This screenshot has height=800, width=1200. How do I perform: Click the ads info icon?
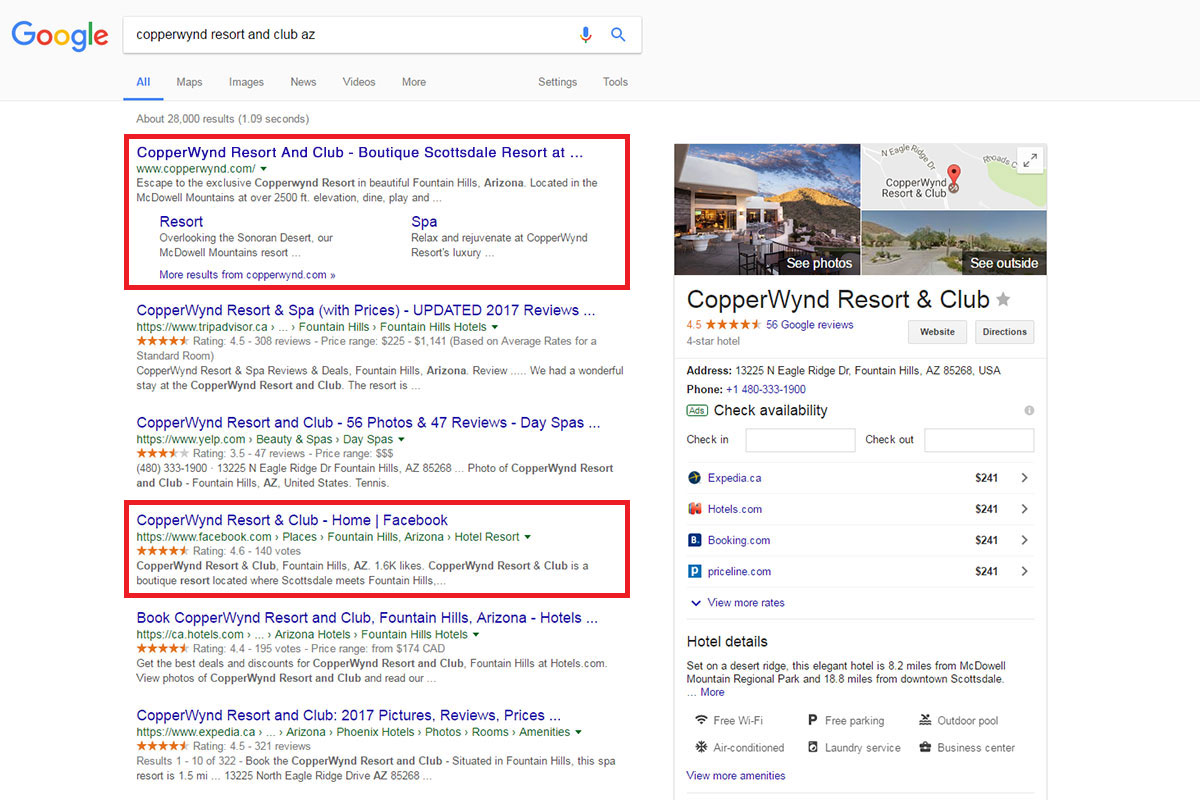[1029, 410]
